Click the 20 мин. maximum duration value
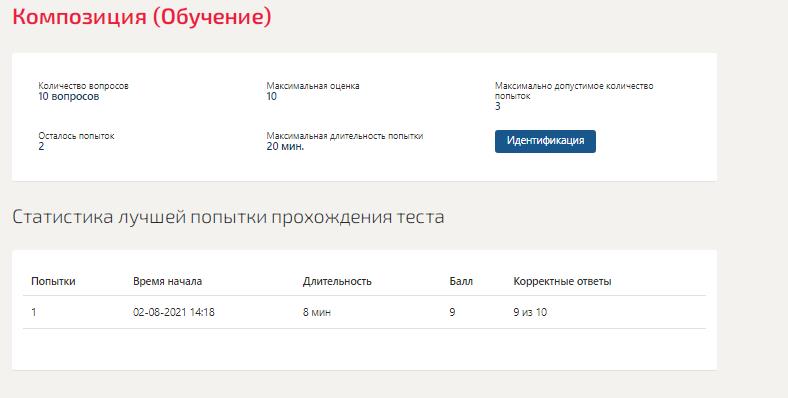This screenshot has height=398, width=788. pyautogui.click(x=285, y=147)
